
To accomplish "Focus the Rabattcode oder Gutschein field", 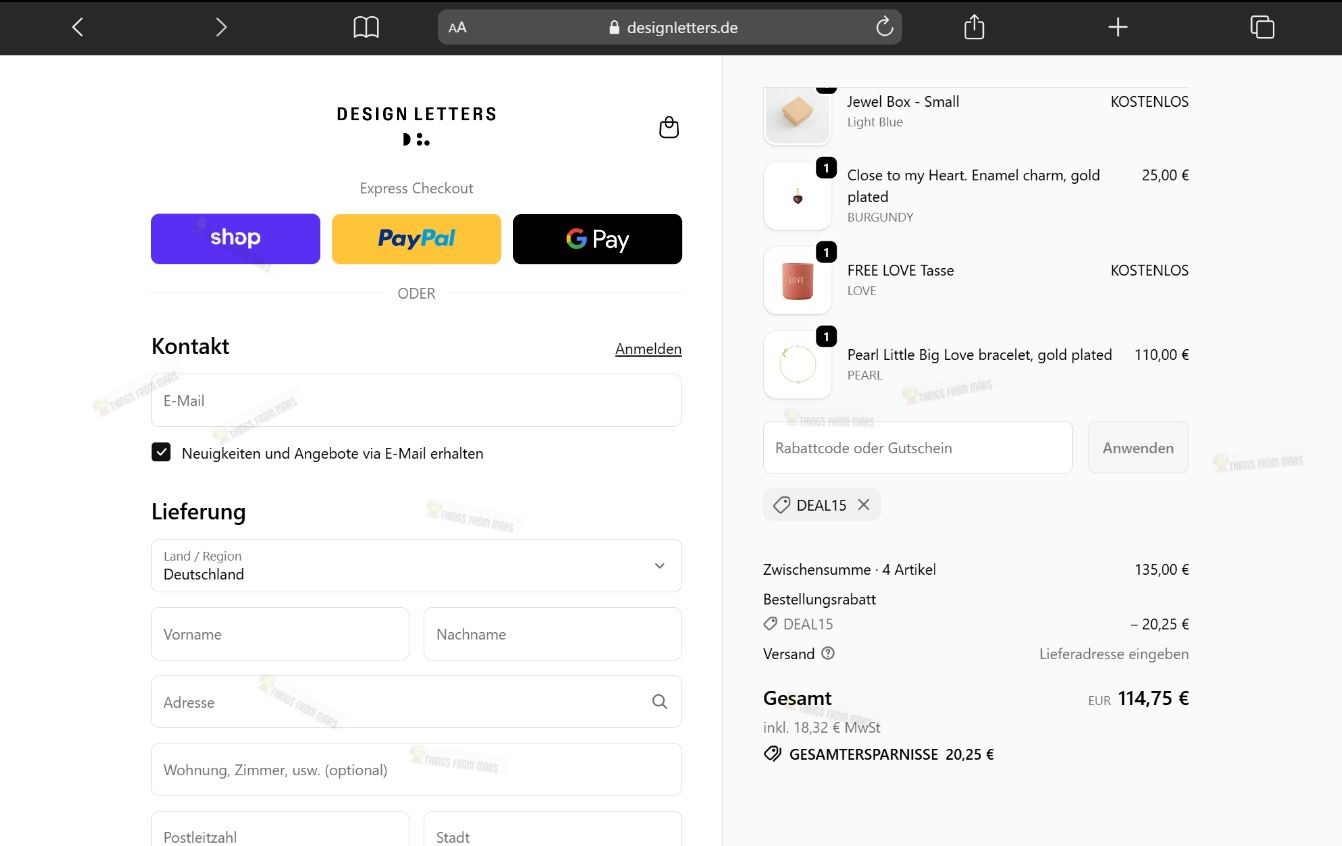I will (x=918, y=448).
